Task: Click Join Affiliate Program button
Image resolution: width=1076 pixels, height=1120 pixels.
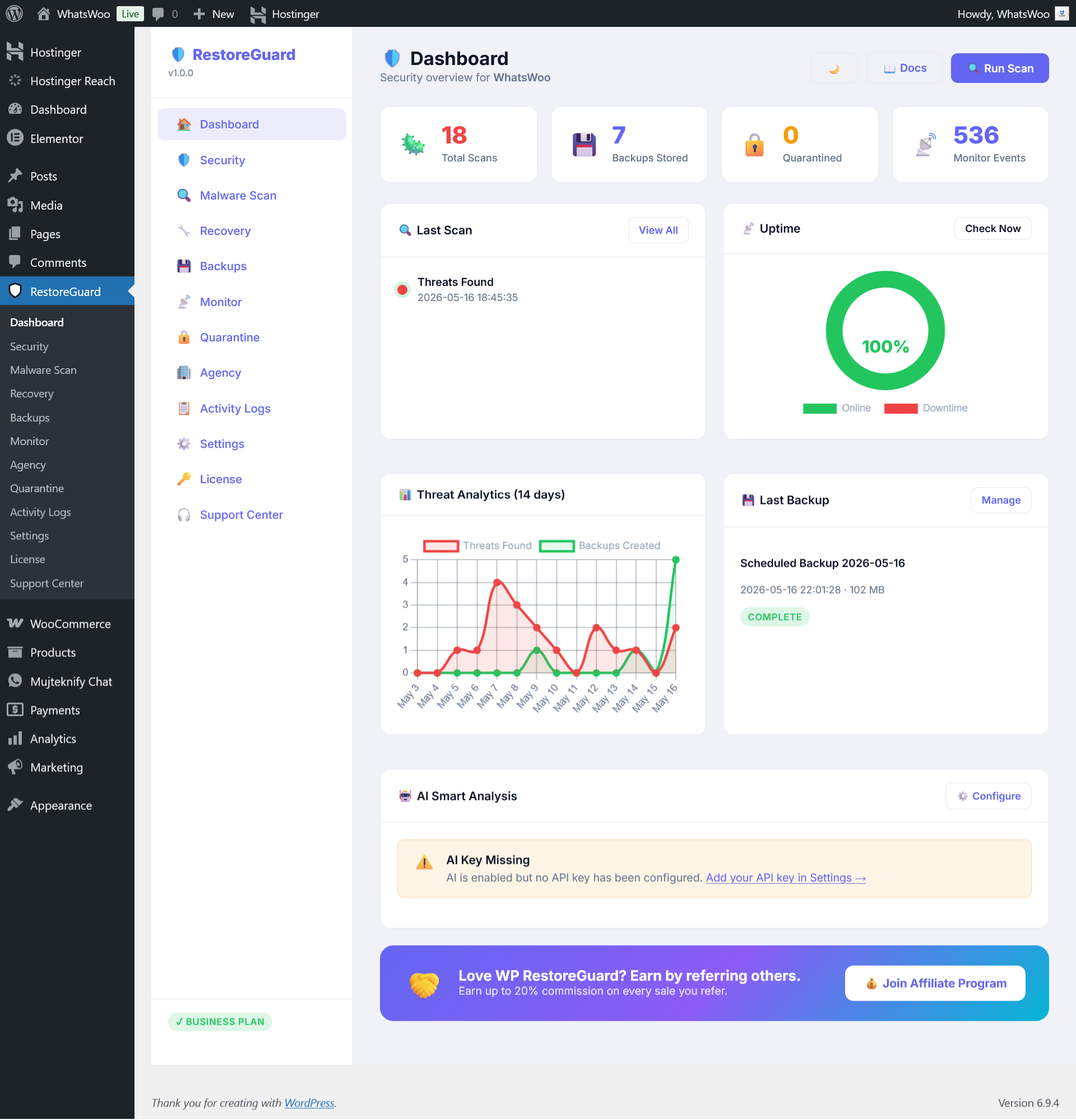Action: (x=935, y=983)
